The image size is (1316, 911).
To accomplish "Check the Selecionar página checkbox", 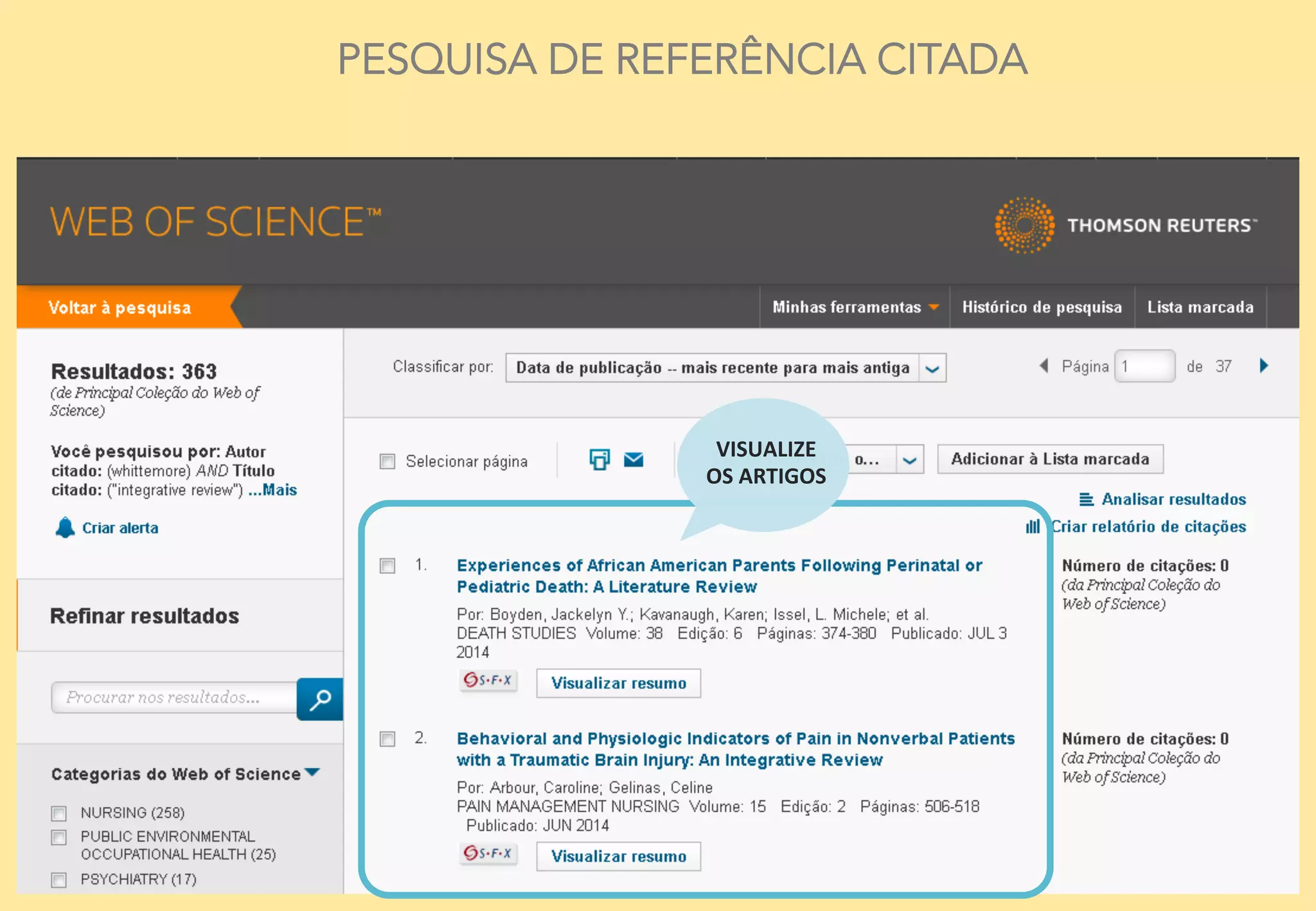I will [x=387, y=461].
